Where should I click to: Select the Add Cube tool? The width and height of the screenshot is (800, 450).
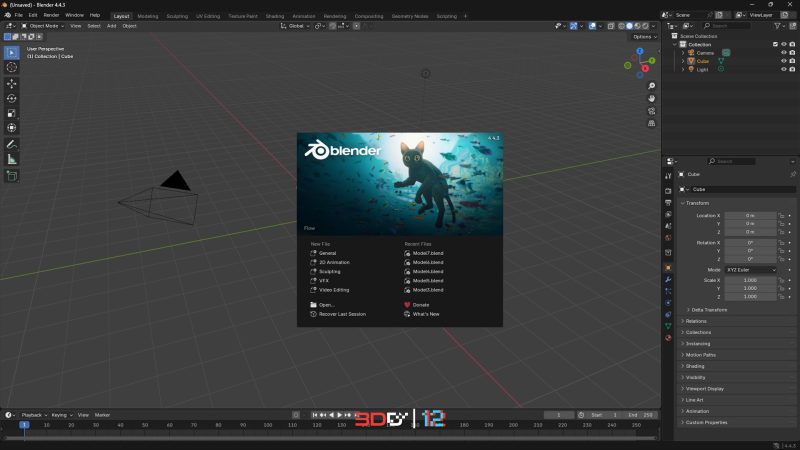pyautogui.click(x=12, y=175)
